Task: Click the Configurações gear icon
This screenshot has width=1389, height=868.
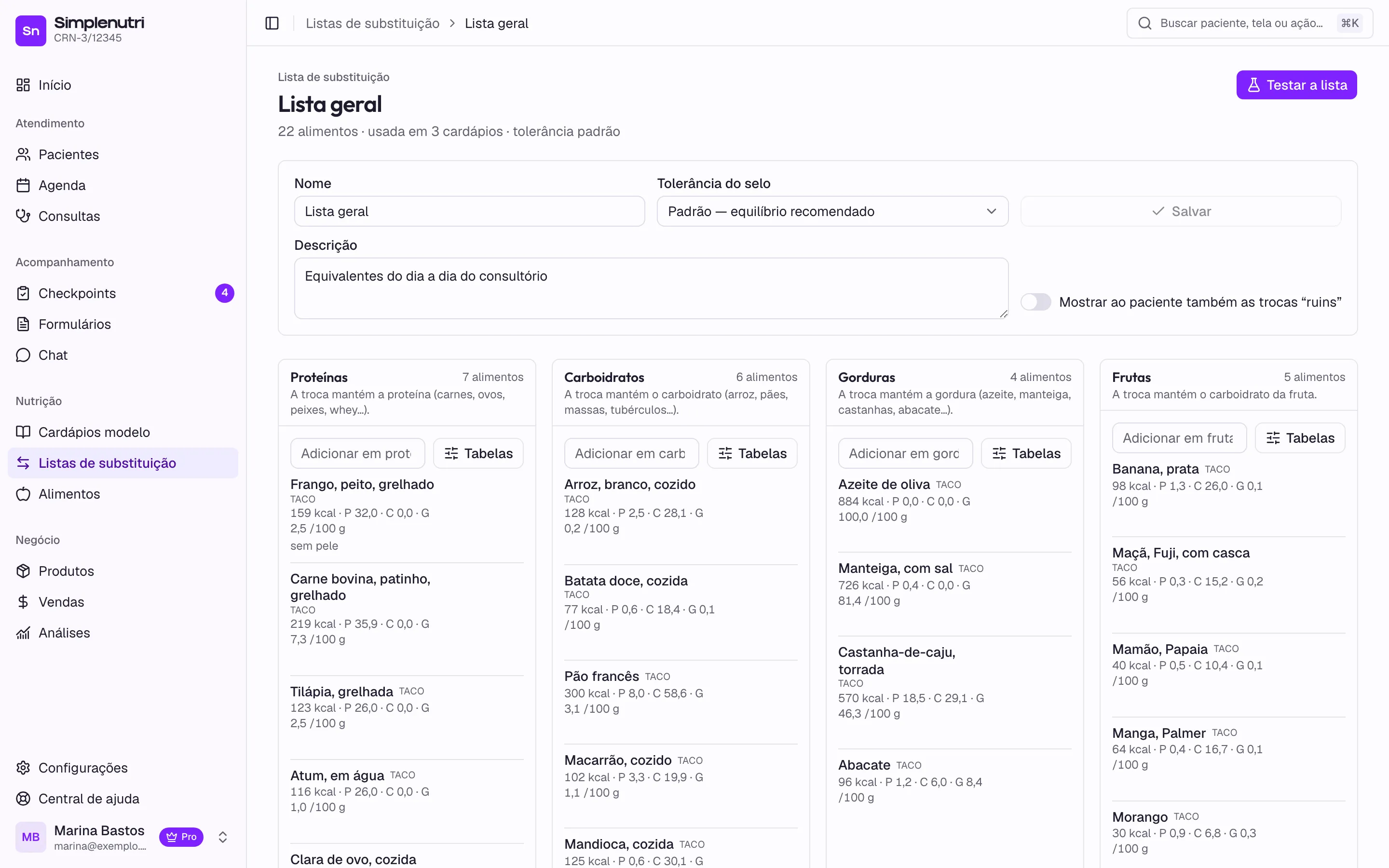Action: 23,768
